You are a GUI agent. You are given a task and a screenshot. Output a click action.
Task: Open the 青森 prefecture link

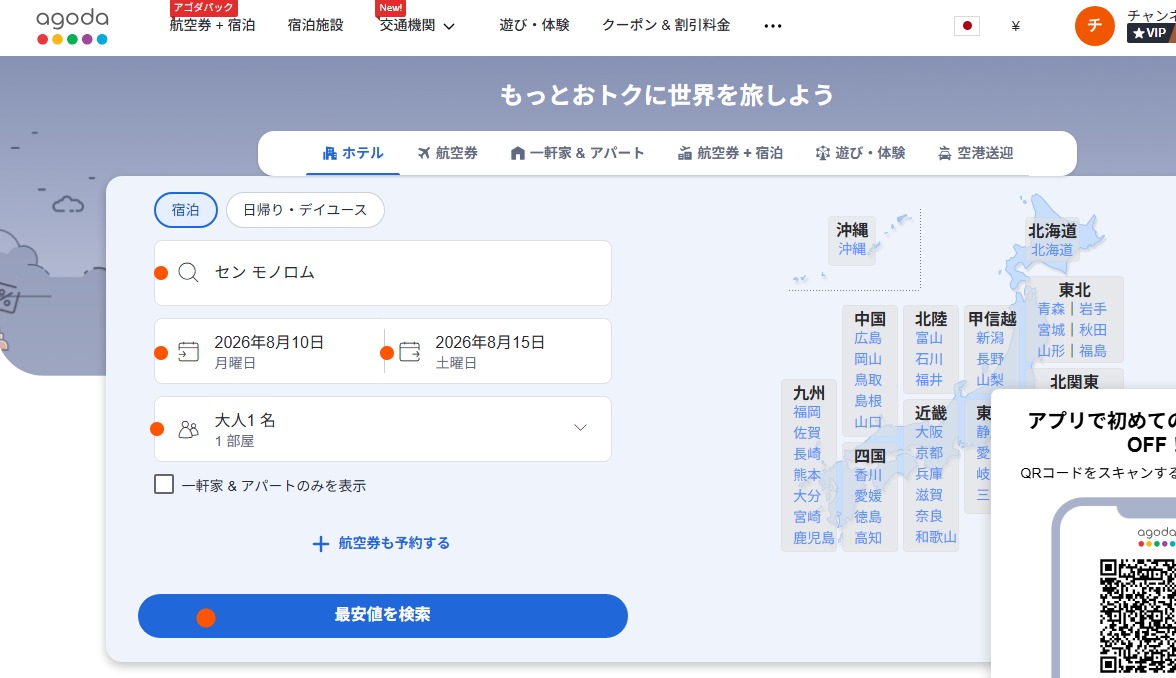pyautogui.click(x=1051, y=309)
